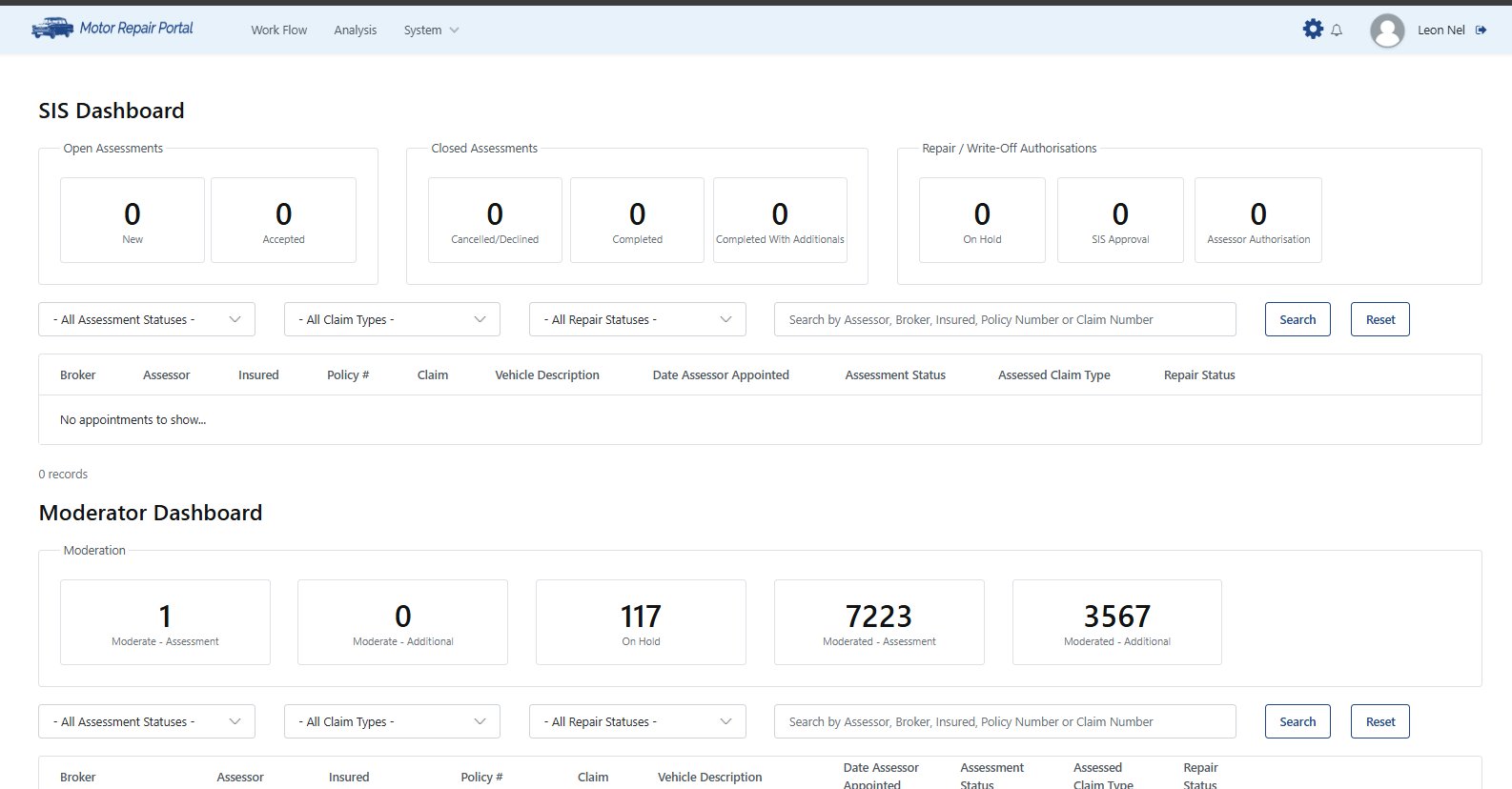1512x789 pixels.
Task: Open SIS All Repair Statuses dropdown
Action: click(x=637, y=320)
